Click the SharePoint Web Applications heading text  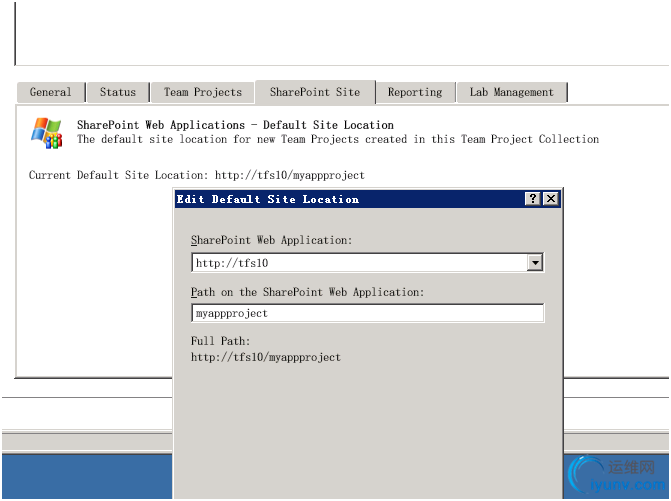(x=235, y=125)
